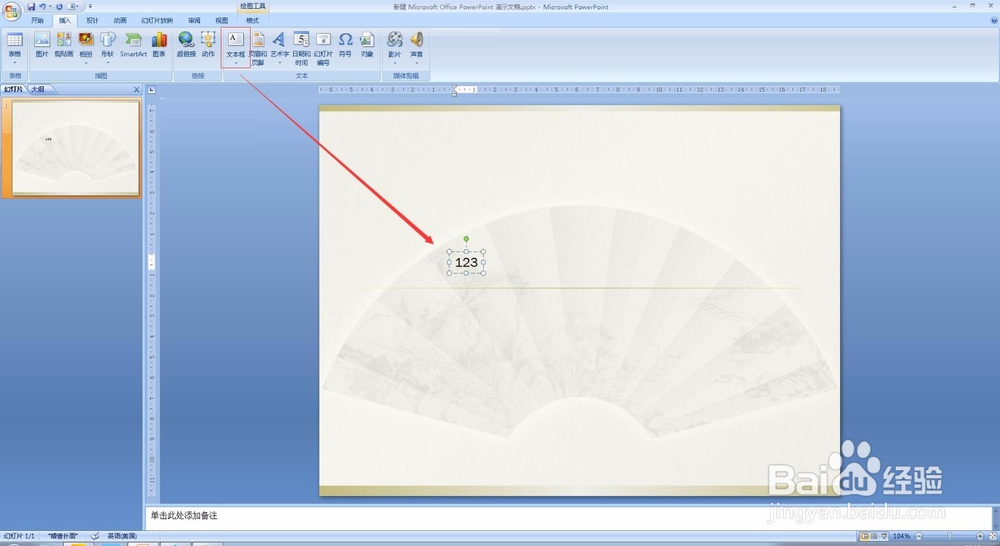Click the language indicator 英语(美国)
This screenshot has width=1000, height=546.
122,536
